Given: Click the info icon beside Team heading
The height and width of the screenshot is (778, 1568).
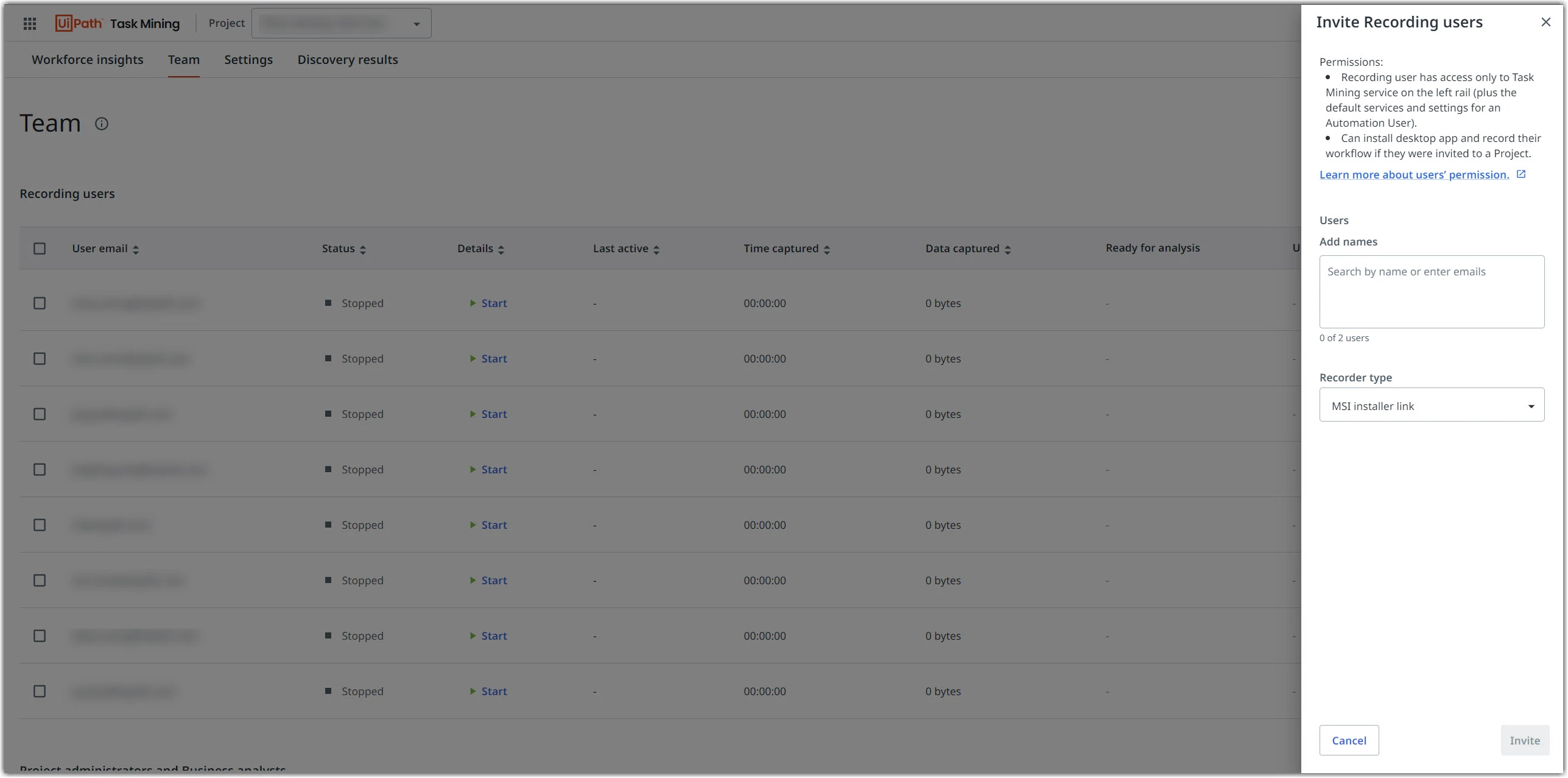Looking at the screenshot, I should pyautogui.click(x=102, y=124).
